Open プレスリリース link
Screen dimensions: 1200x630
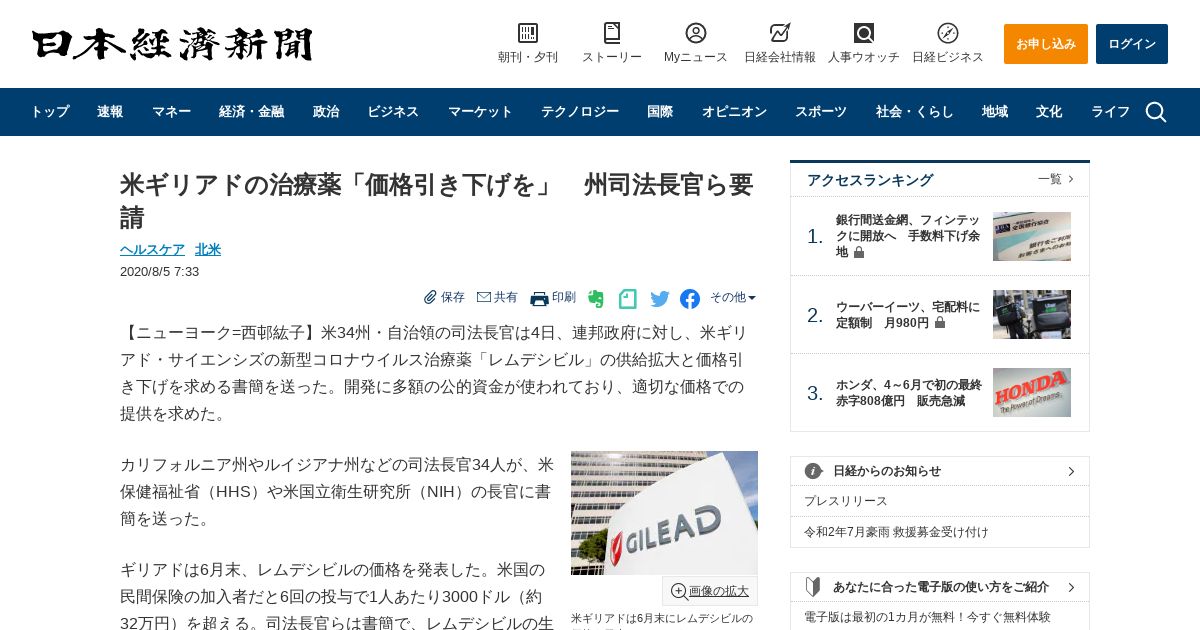coord(846,501)
